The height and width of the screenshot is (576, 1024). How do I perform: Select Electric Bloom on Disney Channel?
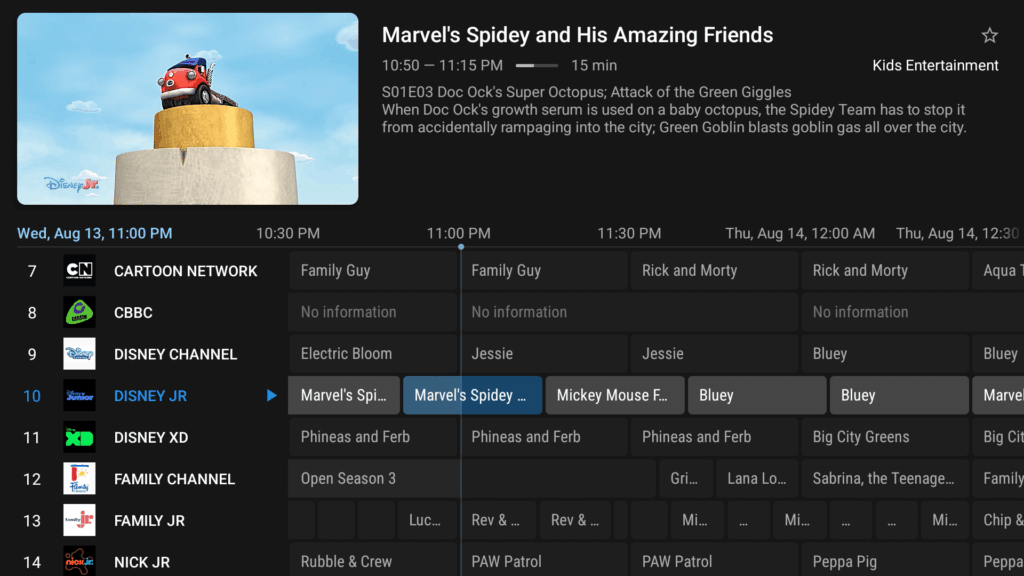click(x=372, y=353)
